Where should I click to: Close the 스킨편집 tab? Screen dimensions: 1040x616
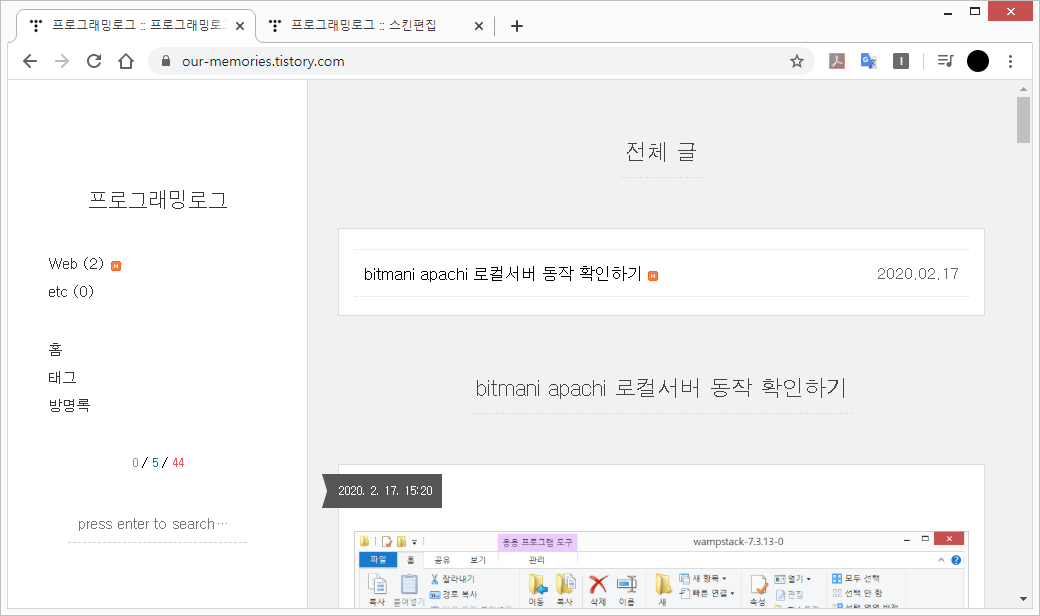click(x=479, y=26)
